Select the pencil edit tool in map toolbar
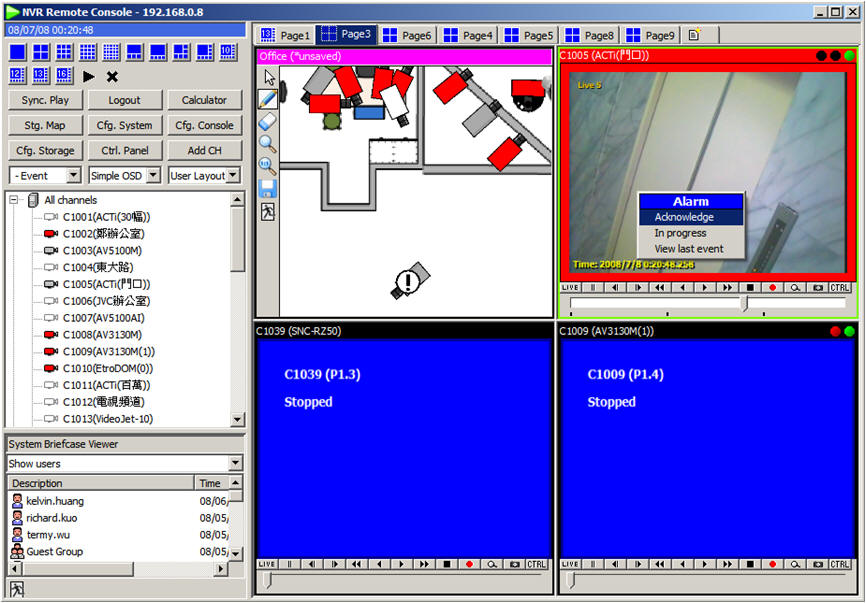Screen dimensions: 866x603 tap(267, 99)
